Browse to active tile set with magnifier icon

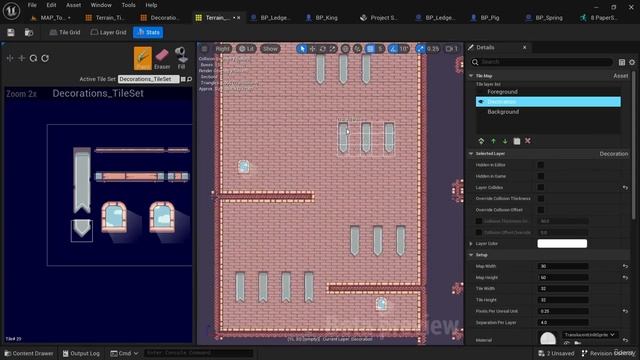(189, 79)
